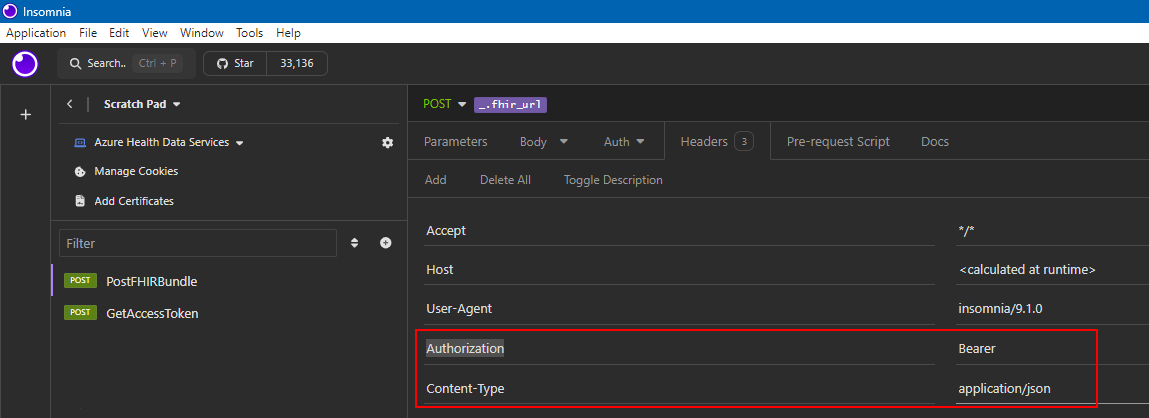Image resolution: width=1149 pixels, height=418 pixels.
Task: Open the Help menu
Action: click(289, 33)
